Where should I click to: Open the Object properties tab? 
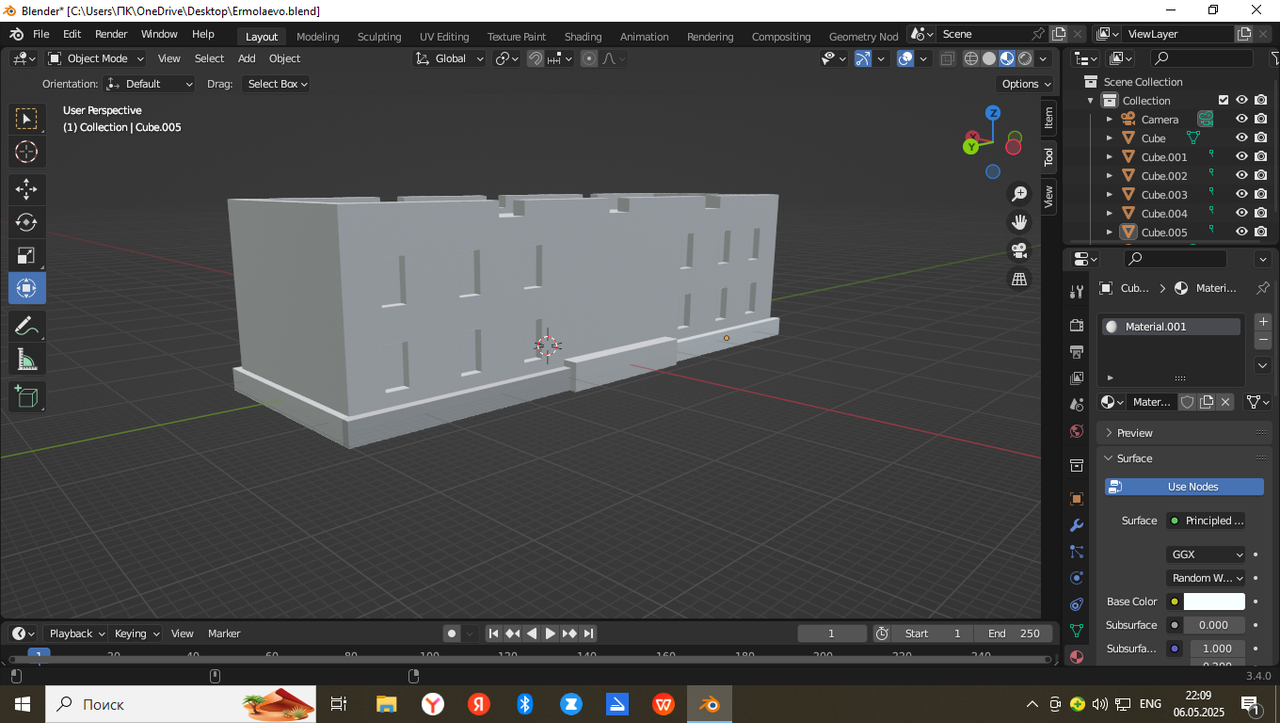tap(1077, 499)
